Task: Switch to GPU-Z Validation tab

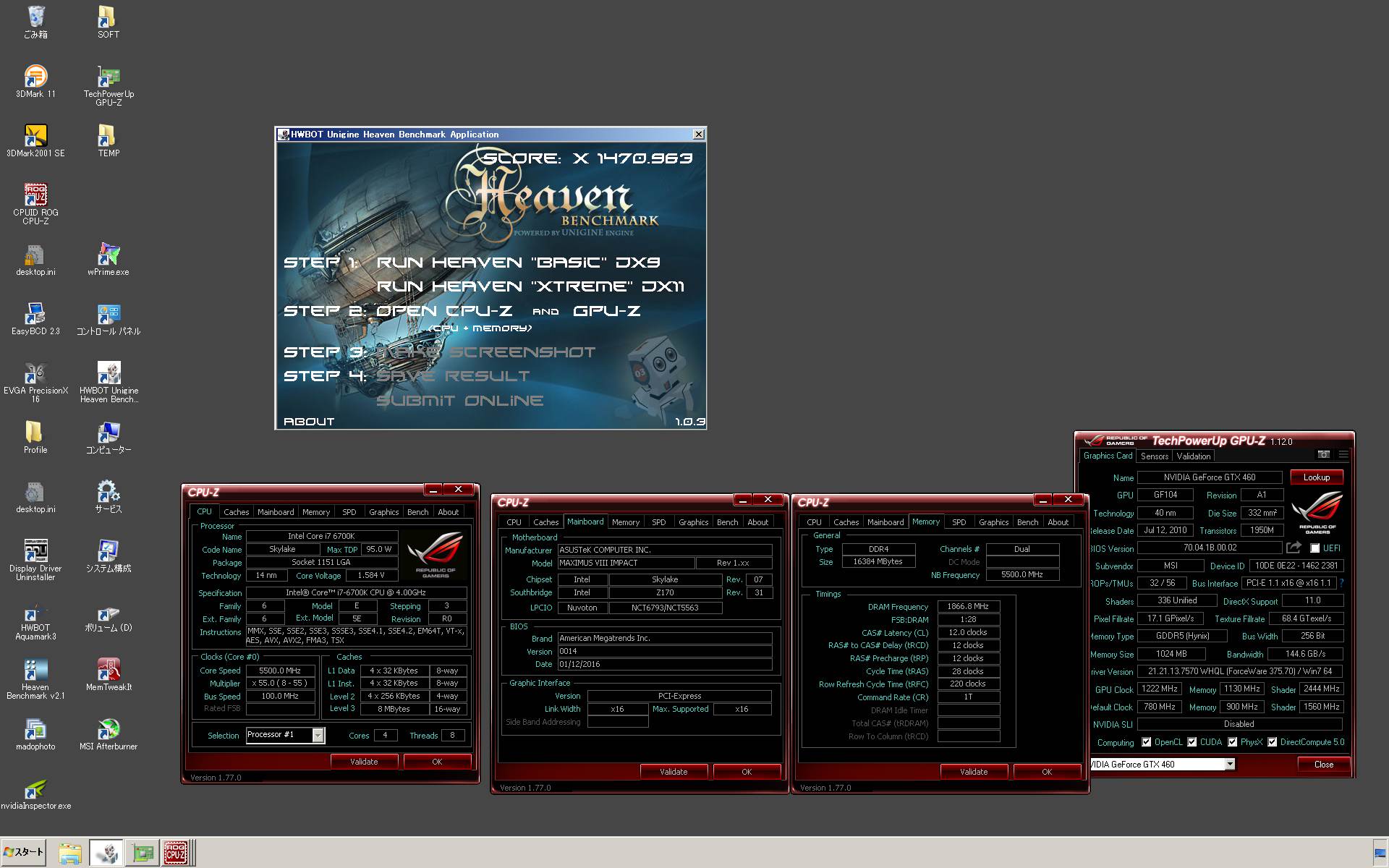Action: (1193, 456)
